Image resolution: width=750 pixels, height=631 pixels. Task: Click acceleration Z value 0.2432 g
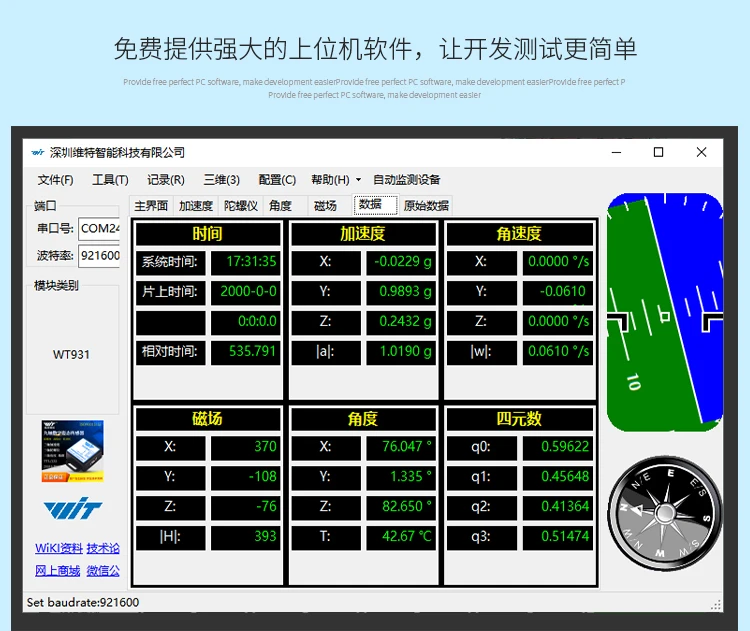[401, 321]
